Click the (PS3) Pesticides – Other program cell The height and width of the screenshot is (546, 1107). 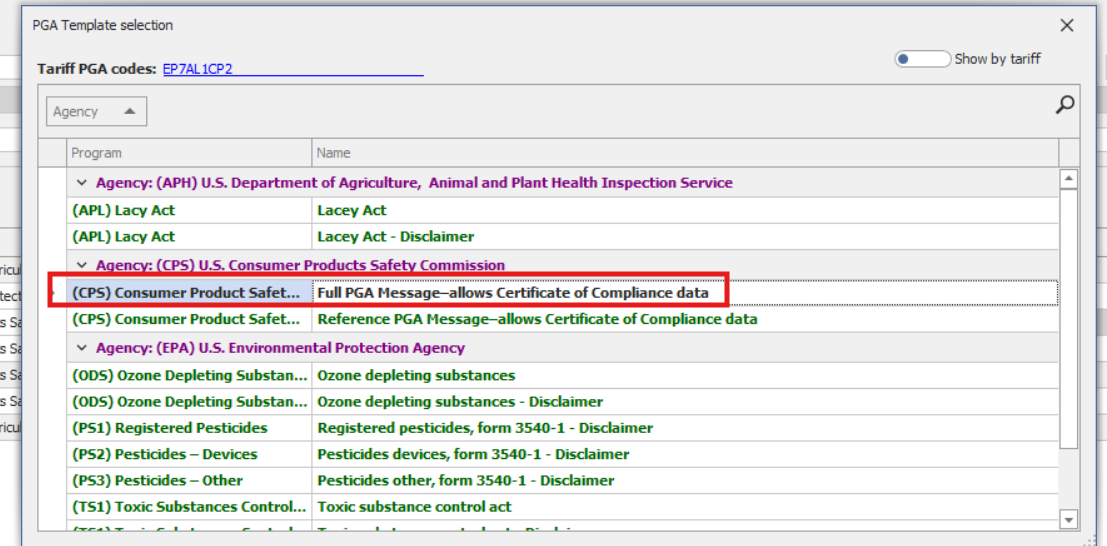pos(189,481)
